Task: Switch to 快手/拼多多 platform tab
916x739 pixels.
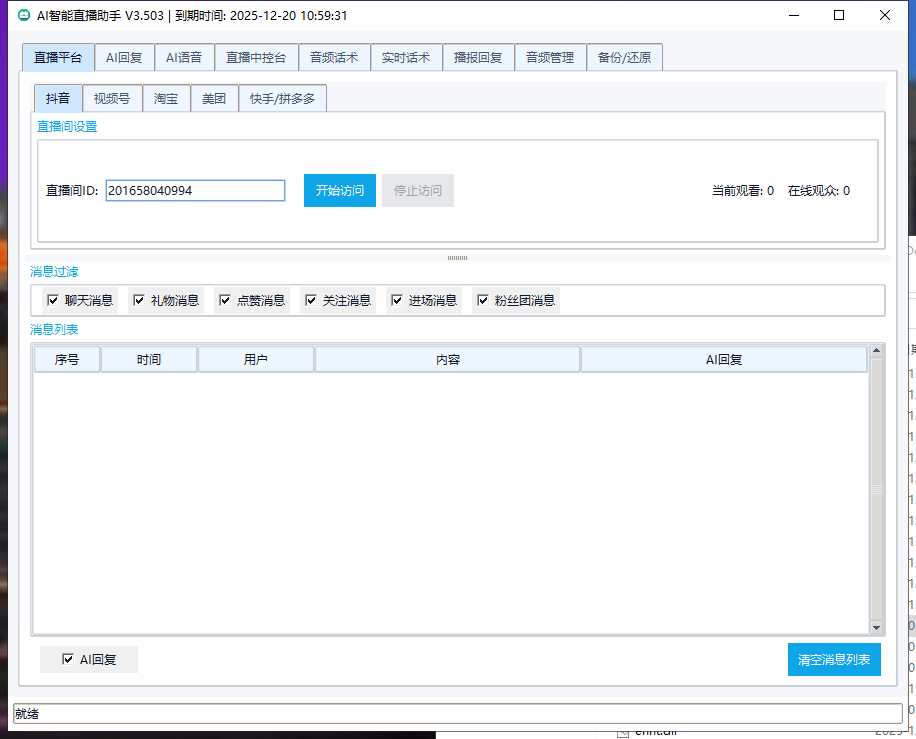Action: point(282,99)
